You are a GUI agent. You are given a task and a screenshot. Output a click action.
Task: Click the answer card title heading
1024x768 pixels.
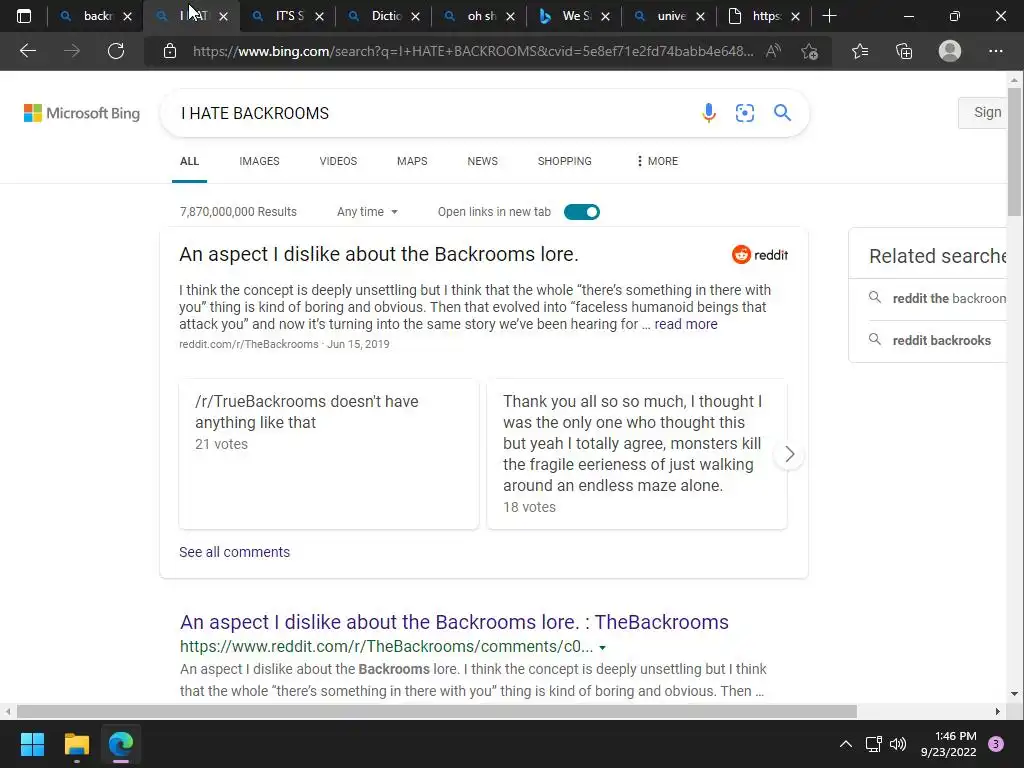pos(379,254)
